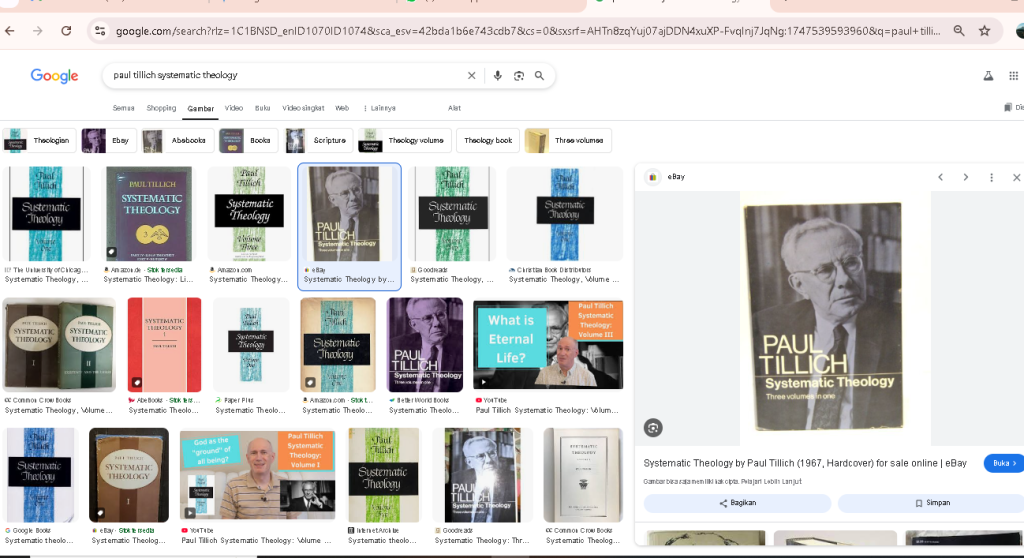Open Paper Plus Systematic Theology thumbnail

click(251, 345)
